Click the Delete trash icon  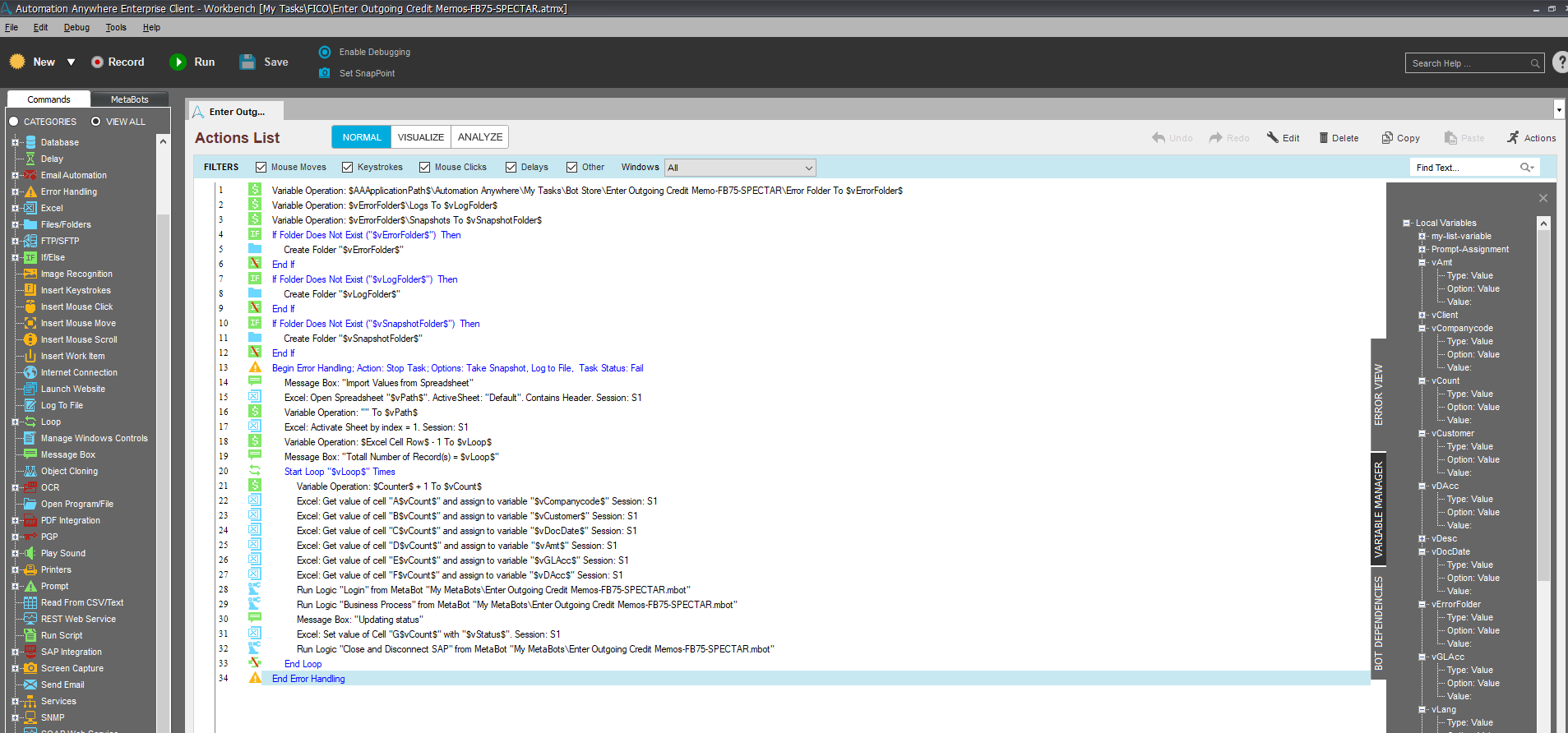[1324, 138]
